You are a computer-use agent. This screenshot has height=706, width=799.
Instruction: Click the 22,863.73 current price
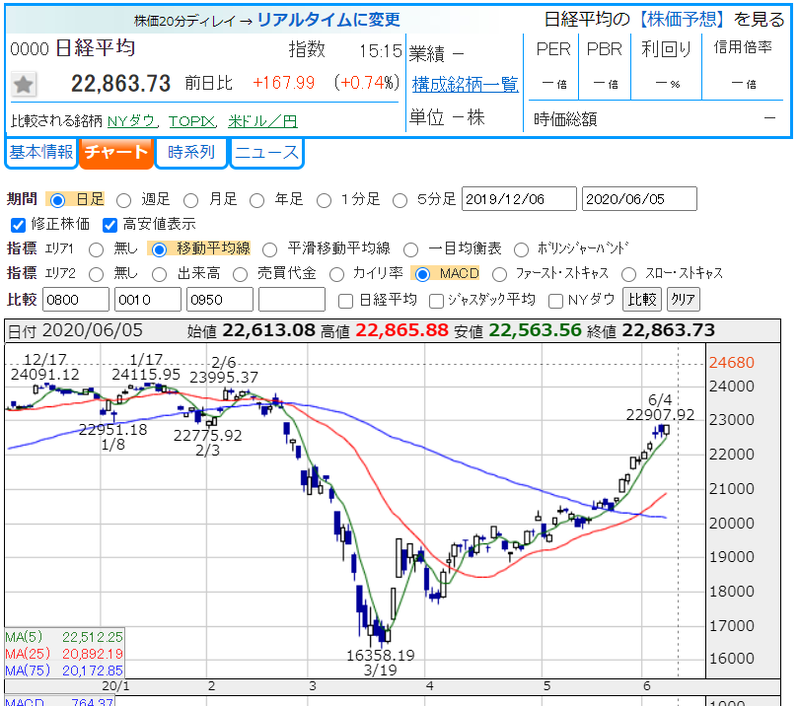[x=121, y=84]
